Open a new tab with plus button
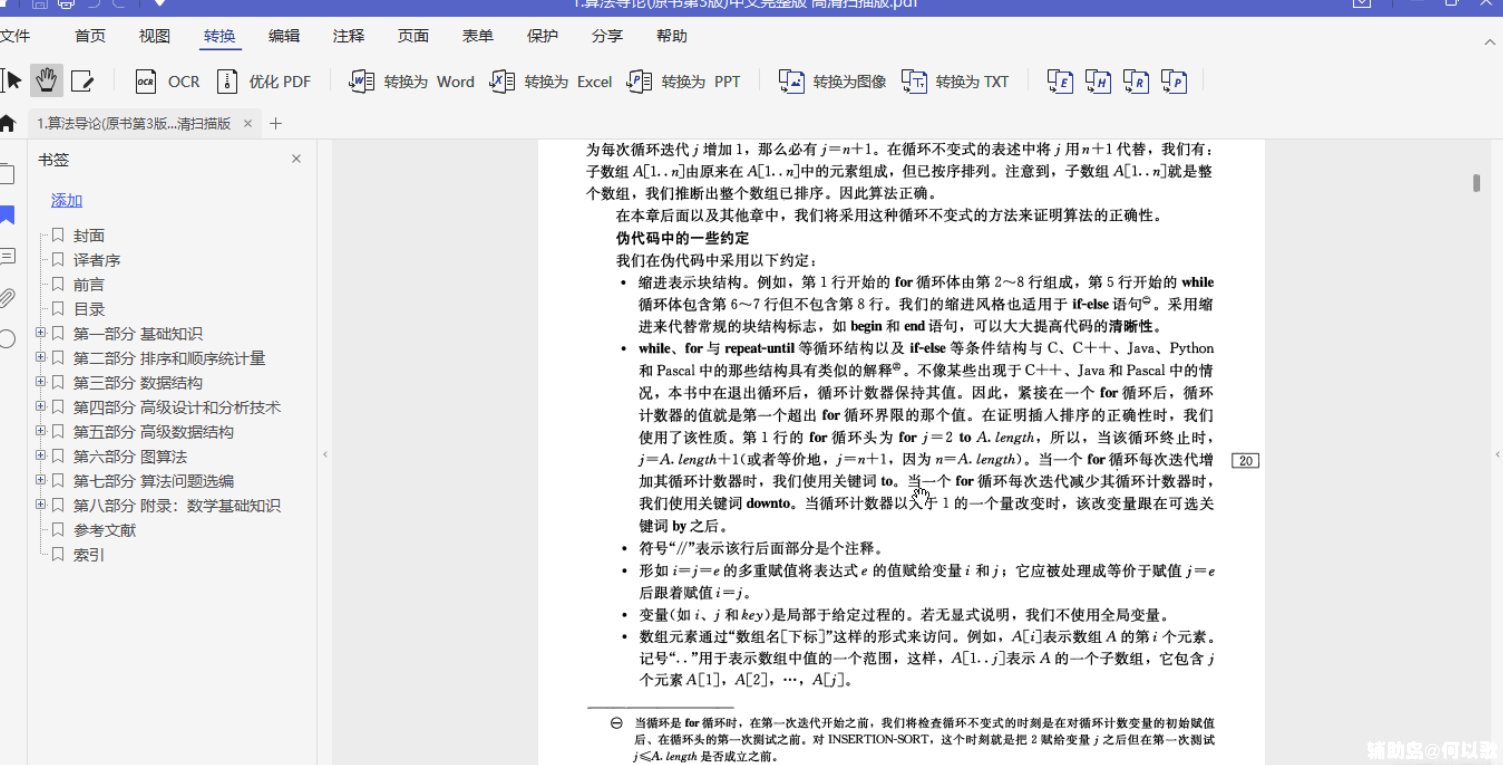The height and width of the screenshot is (765, 1503). pos(276,124)
